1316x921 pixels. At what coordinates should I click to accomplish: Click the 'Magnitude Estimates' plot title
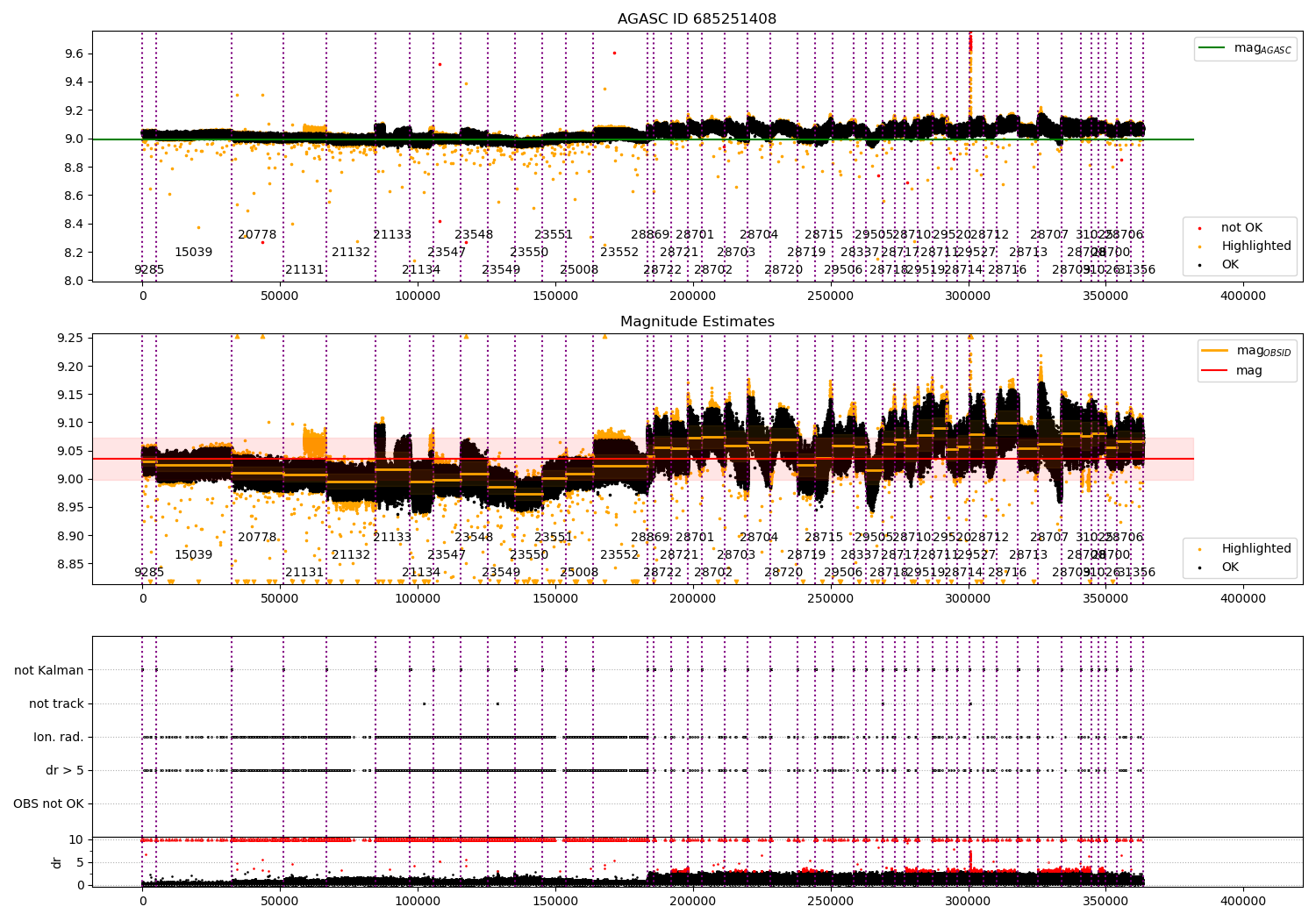[697, 322]
